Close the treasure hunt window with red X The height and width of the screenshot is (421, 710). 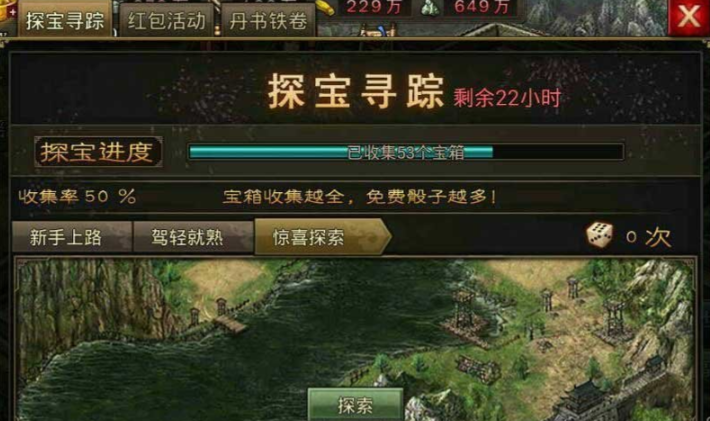coord(688,17)
